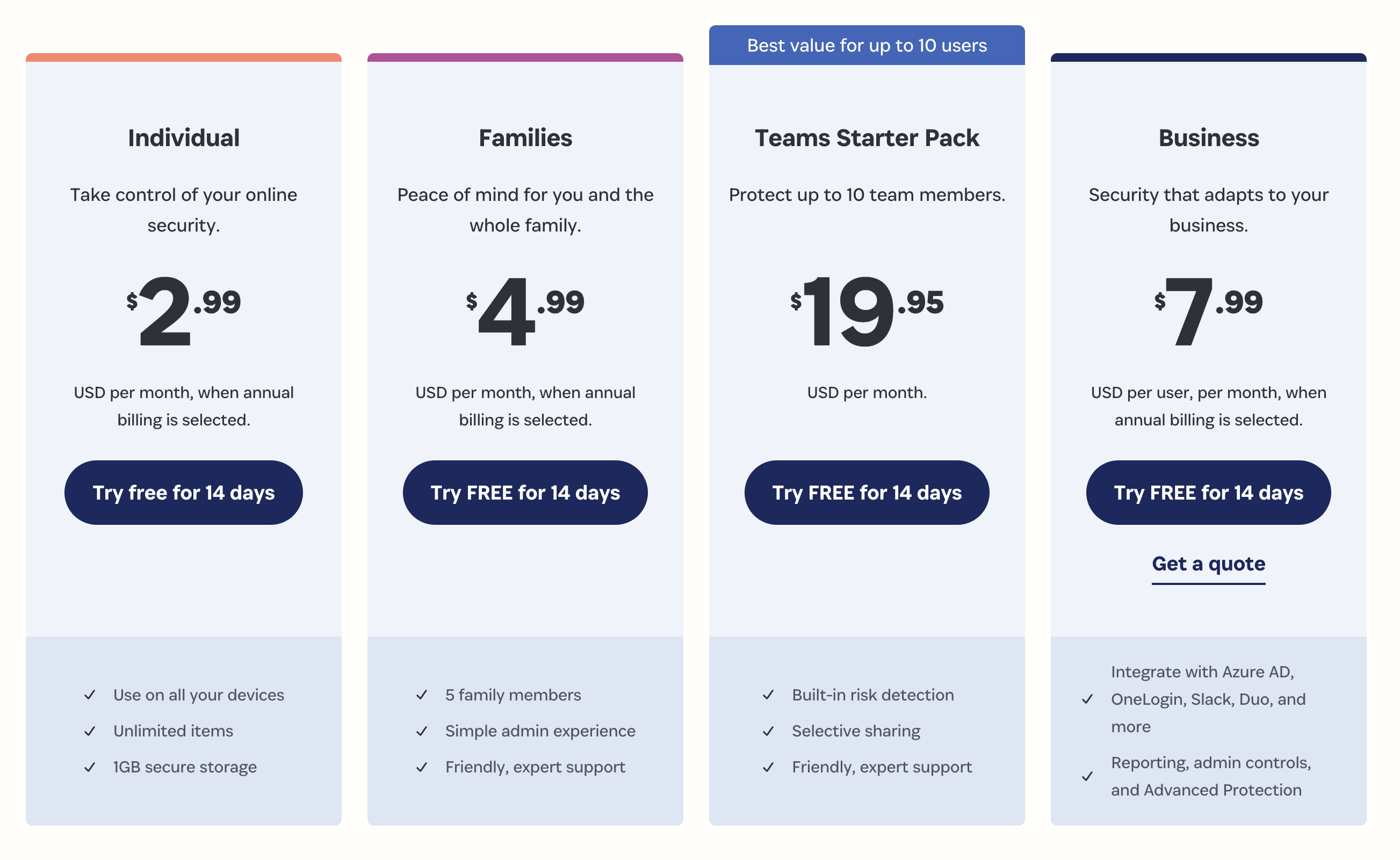
Task: Click the checkmark beside "Reporting, admin controls"
Action: (x=1087, y=776)
